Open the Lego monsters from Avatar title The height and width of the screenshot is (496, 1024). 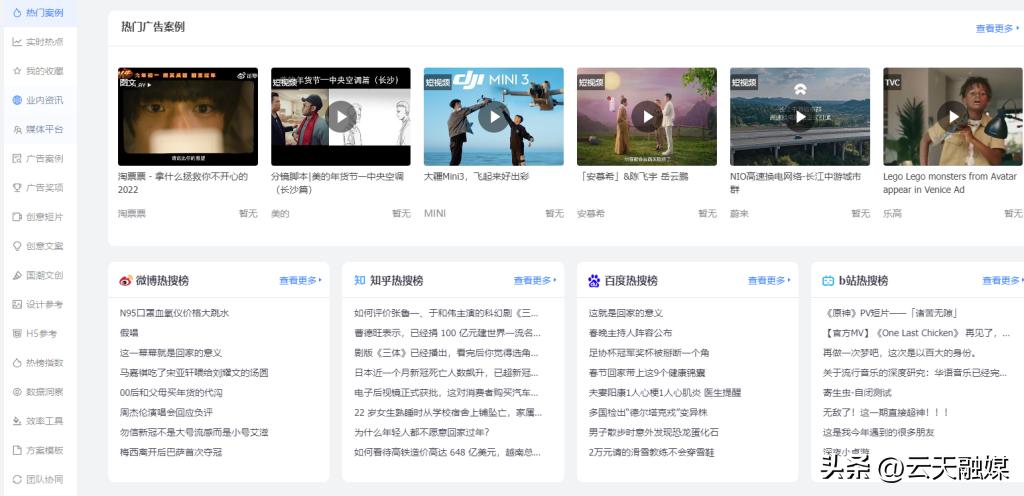(950, 183)
